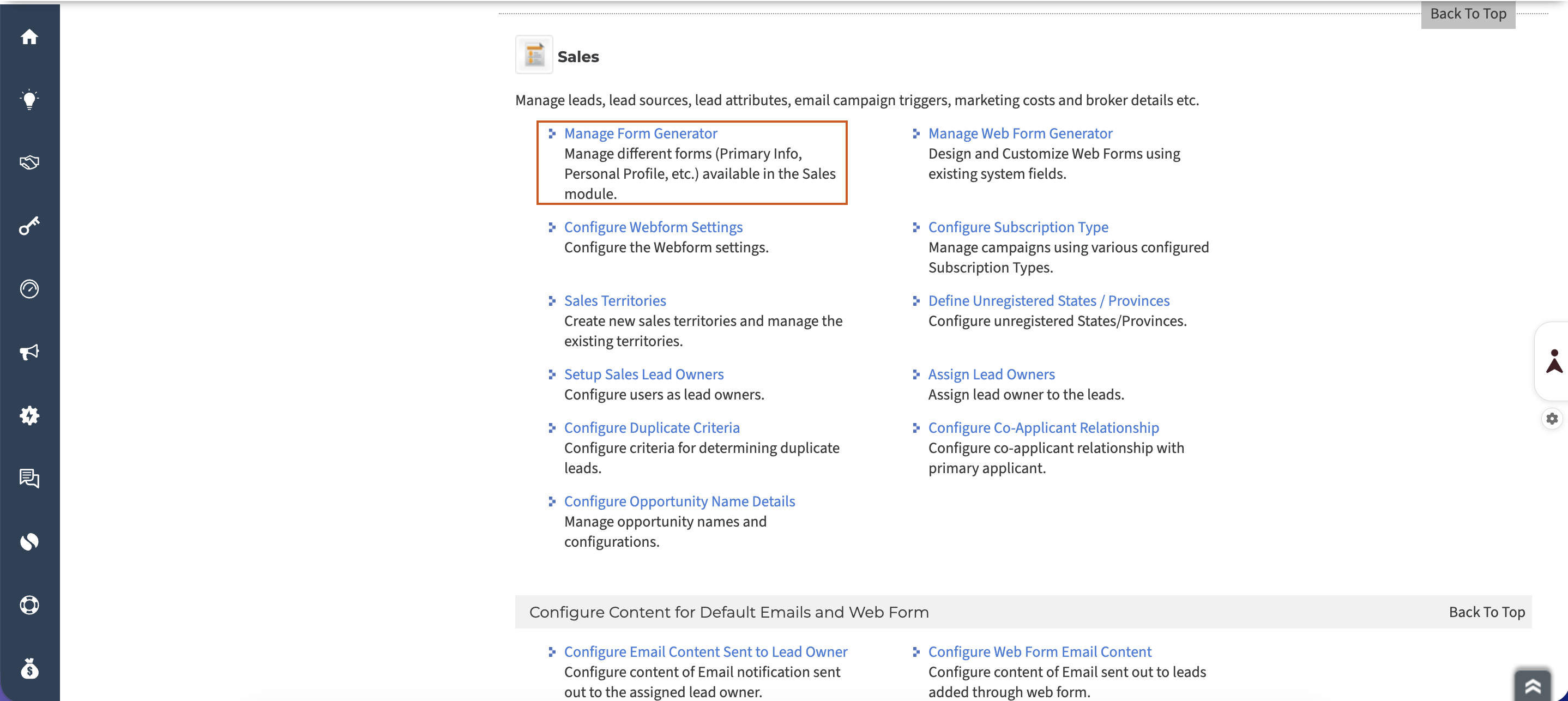The image size is (1568, 701).
Task: Click the money bag icon in sidebar
Action: [29, 668]
